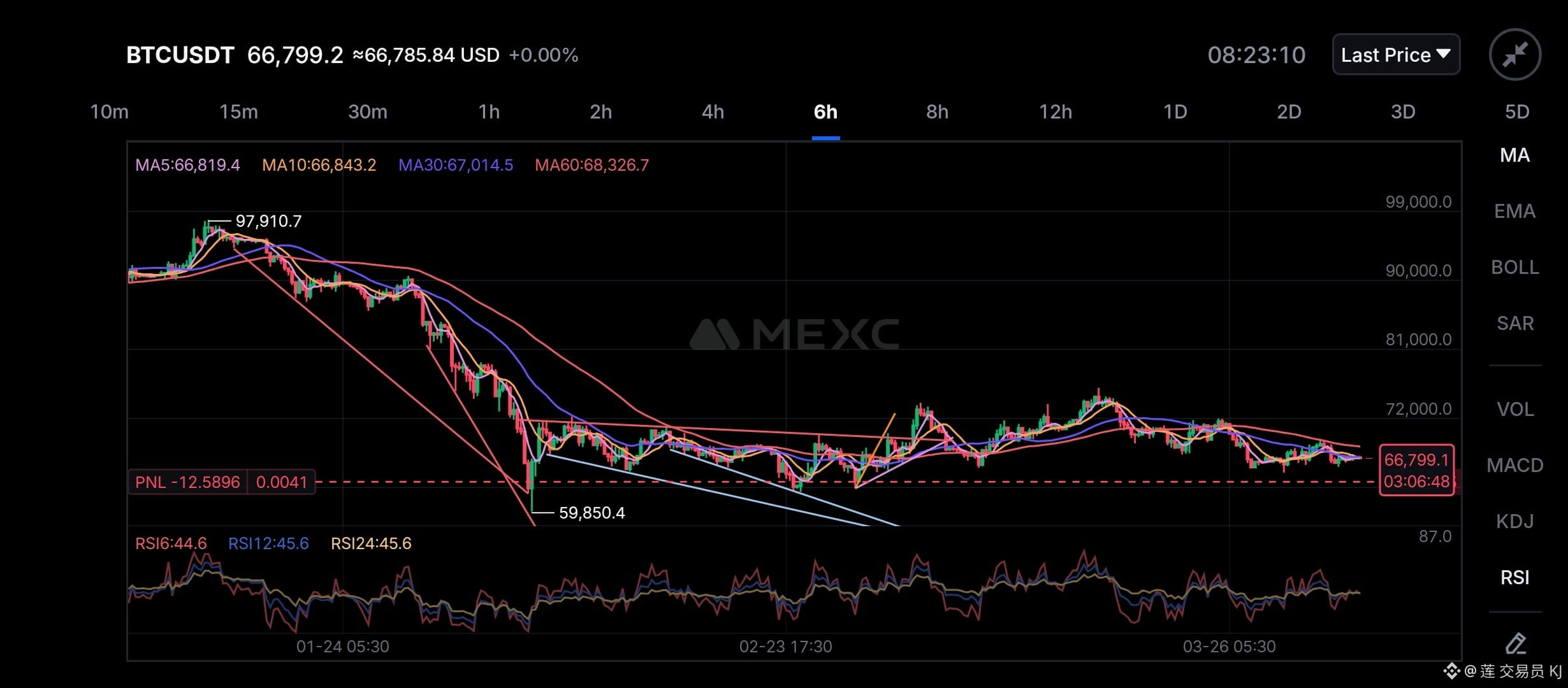
Task: Click the MA10:66,843.2 legend label
Action: pos(319,166)
